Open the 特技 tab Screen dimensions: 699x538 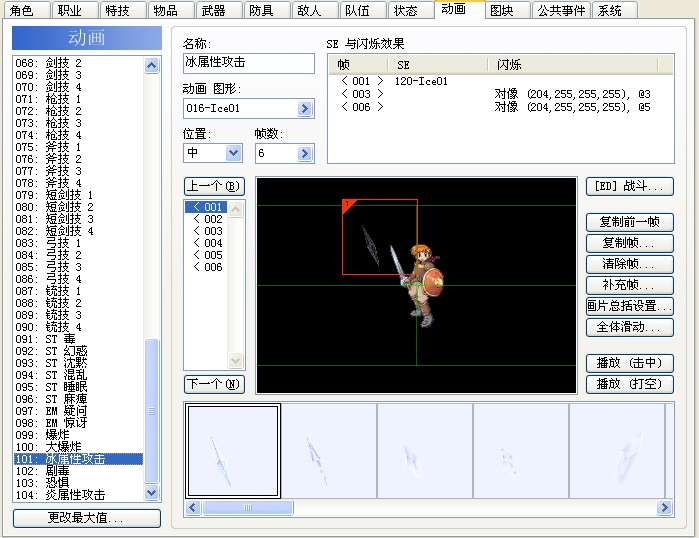coord(123,10)
